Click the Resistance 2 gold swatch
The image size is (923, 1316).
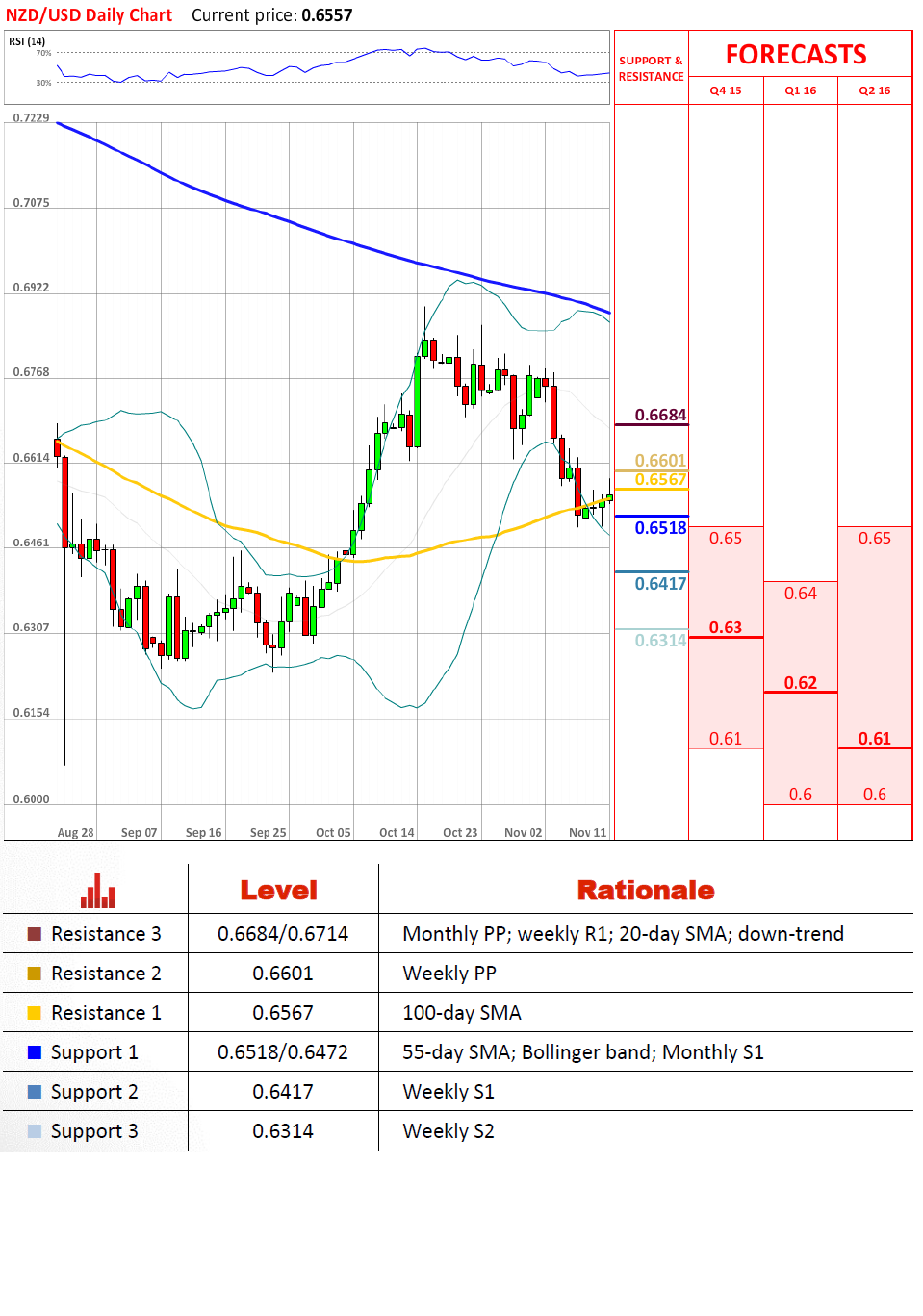pos(35,974)
